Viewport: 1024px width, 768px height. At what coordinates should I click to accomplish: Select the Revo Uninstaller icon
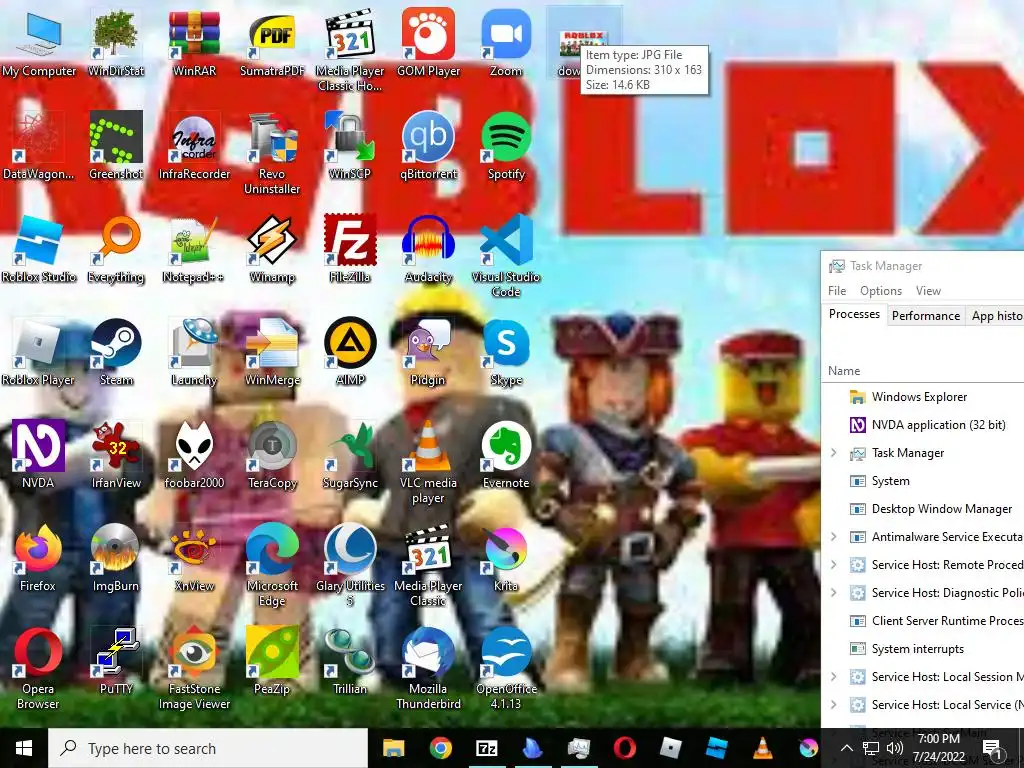[x=272, y=153]
